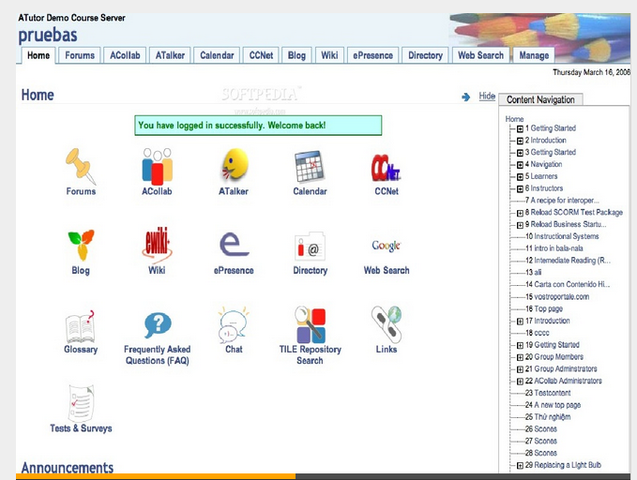Open the ACollab people icon
This screenshot has height=480, width=637.
coord(157,166)
